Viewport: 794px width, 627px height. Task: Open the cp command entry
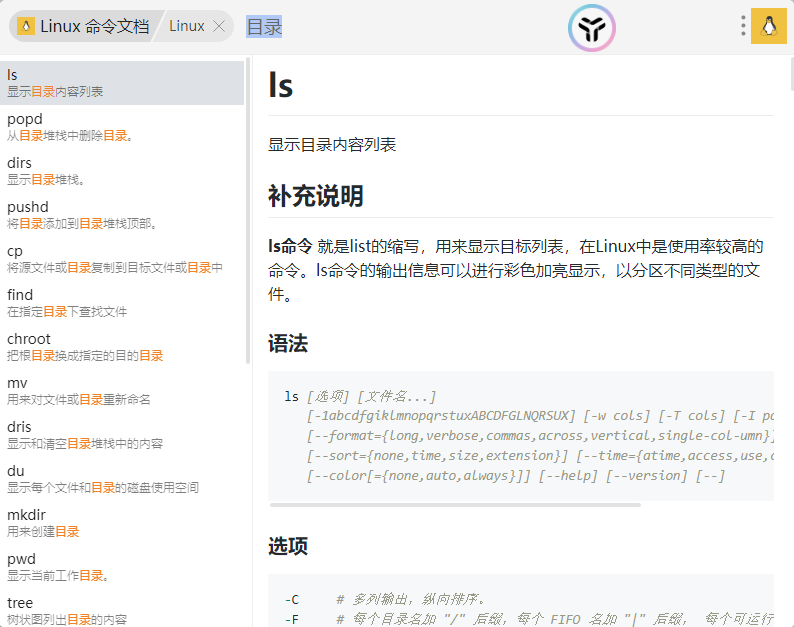(122, 259)
